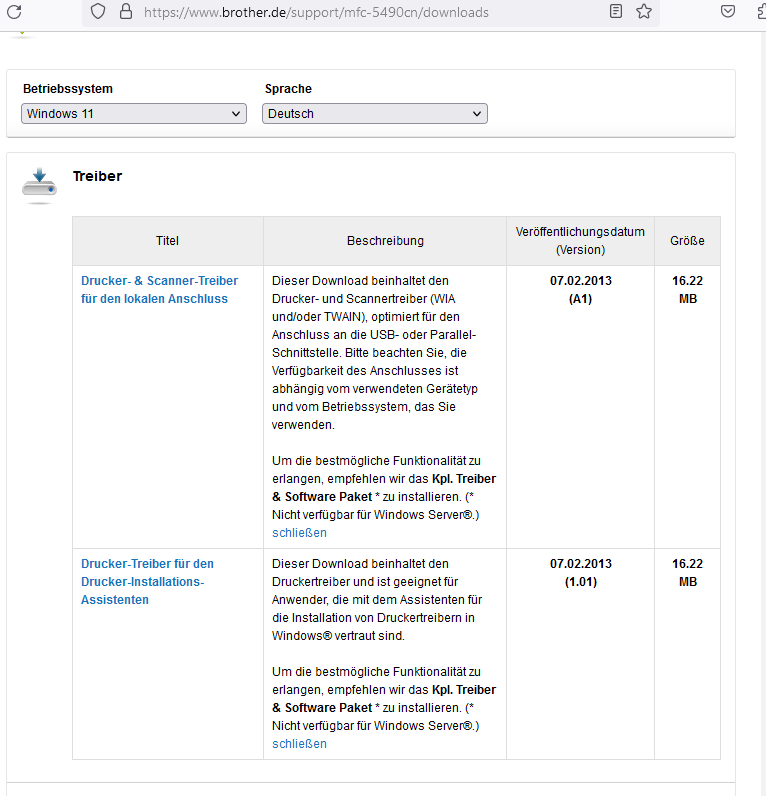Reload the page with the refresh icon
Viewport: 766px width, 796px height.
point(14,12)
